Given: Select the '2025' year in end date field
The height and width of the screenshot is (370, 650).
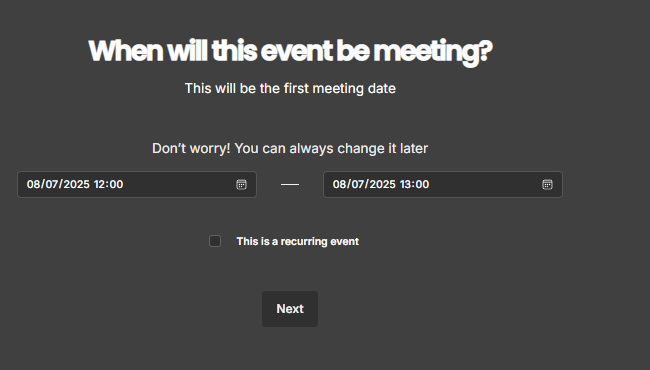Looking at the screenshot, I should [382, 184].
